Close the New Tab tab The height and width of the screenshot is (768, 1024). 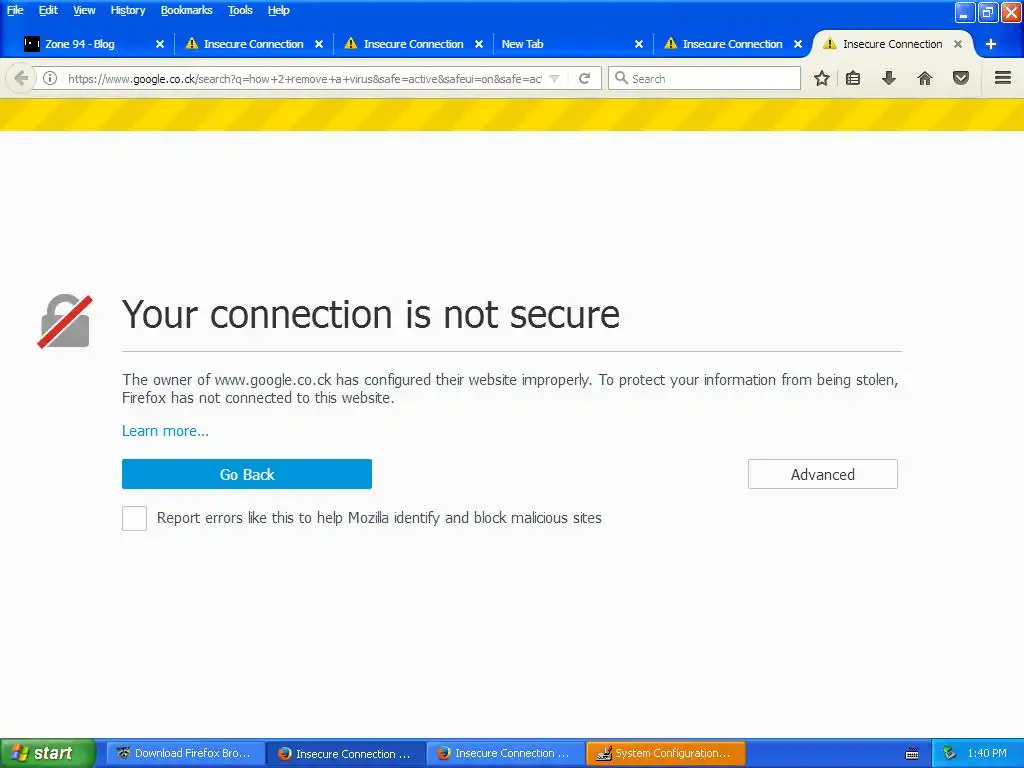pyautogui.click(x=639, y=44)
